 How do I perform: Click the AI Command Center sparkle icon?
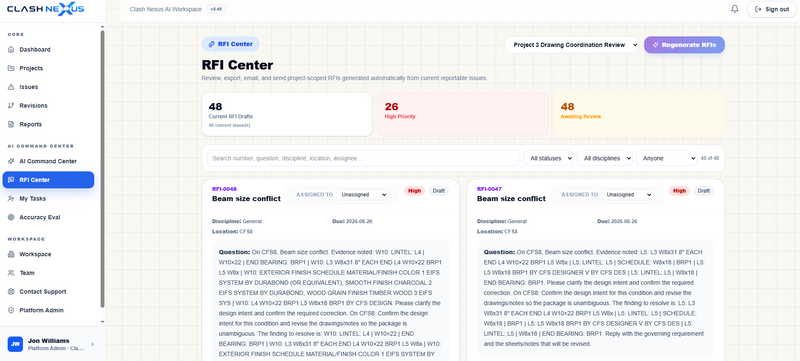pos(11,161)
